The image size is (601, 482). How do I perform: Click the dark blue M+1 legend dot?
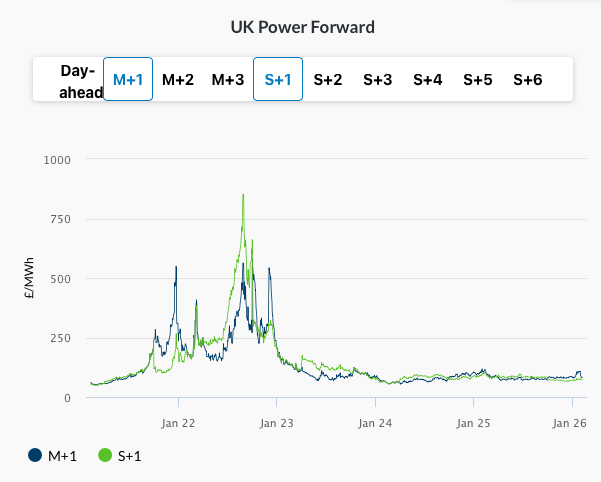coord(35,456)
